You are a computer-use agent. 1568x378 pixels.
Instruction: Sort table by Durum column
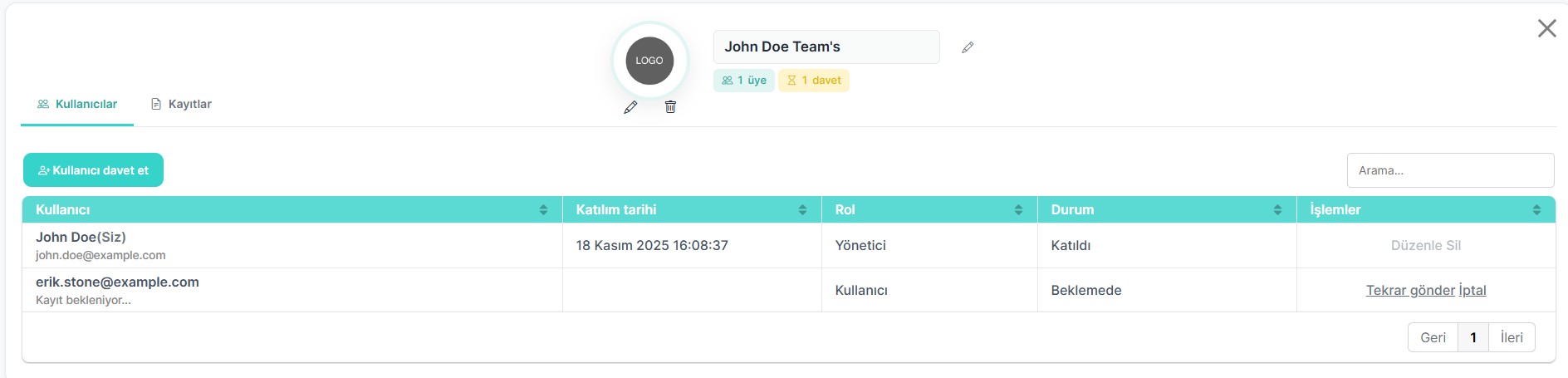[x=1277, y=210]
